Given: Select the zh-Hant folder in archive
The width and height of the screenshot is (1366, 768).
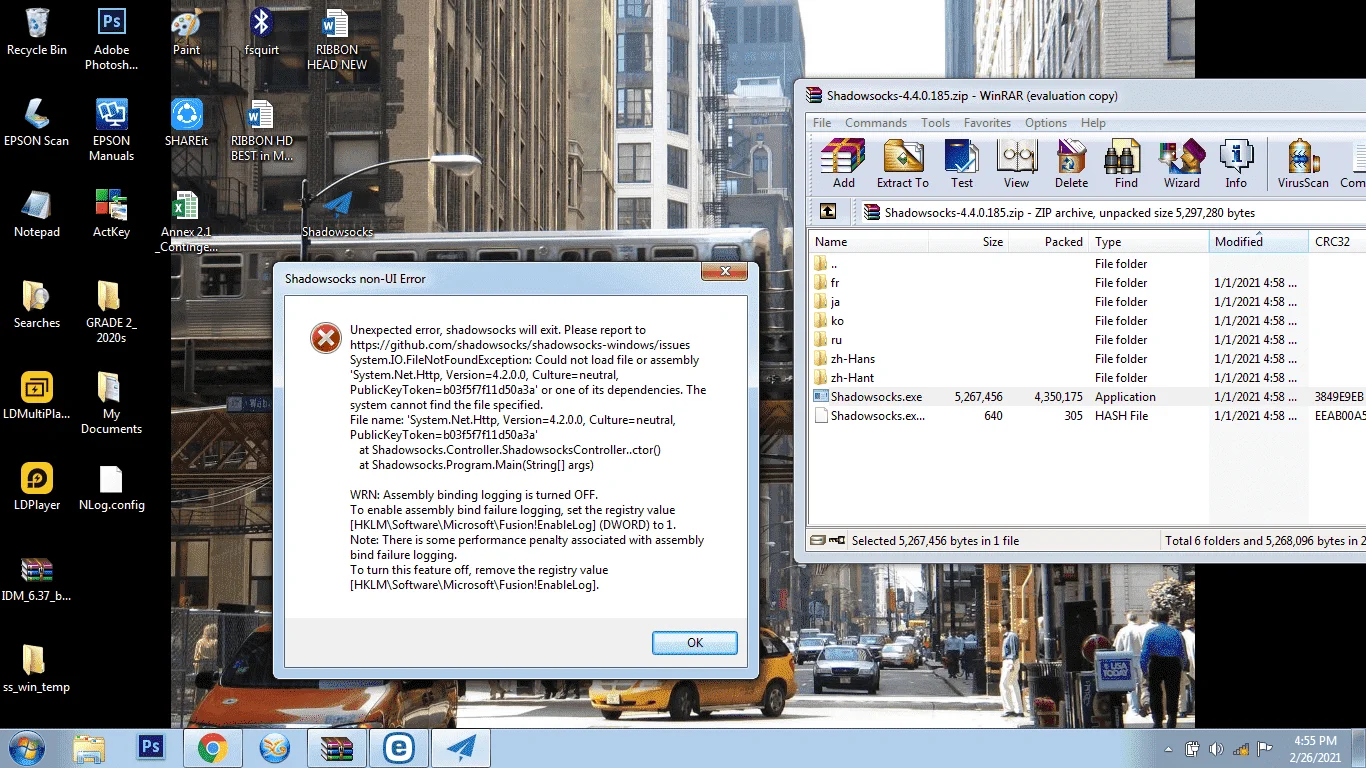Looking at the screenshot, I should click(x=1087, y=378).
